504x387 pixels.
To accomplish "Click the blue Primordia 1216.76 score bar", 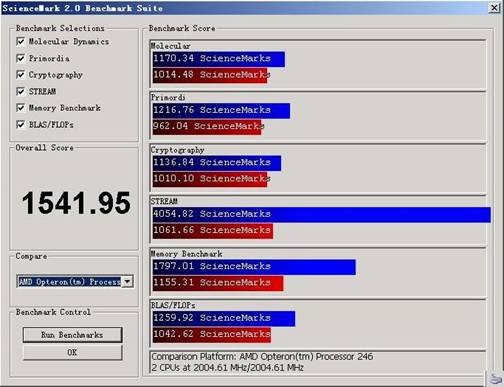I will coord(221,110).
